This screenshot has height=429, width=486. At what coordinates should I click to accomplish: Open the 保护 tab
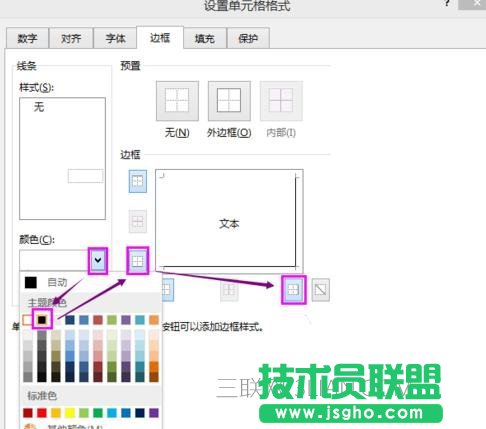(248, 38)
